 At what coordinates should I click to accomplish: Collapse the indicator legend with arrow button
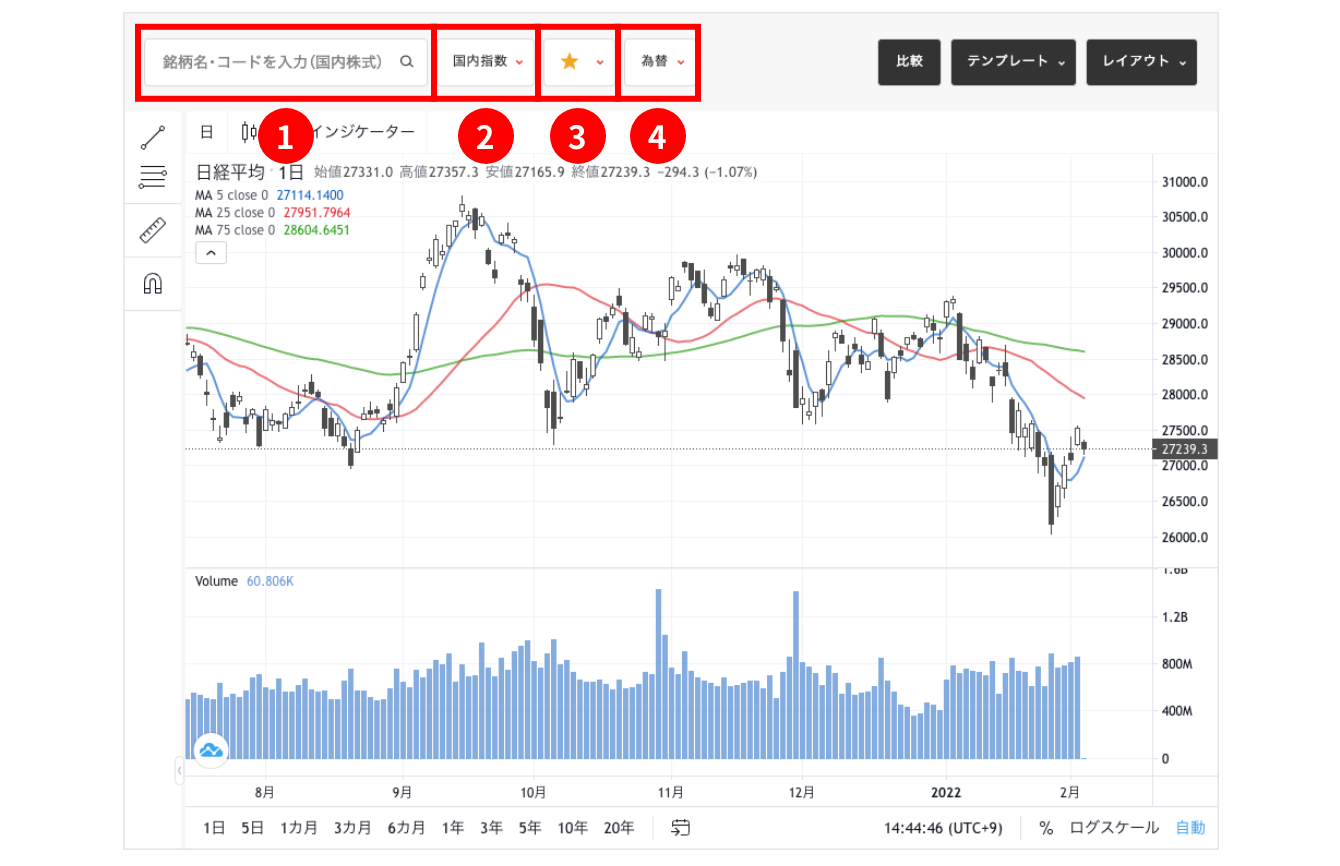click(210, 254)
